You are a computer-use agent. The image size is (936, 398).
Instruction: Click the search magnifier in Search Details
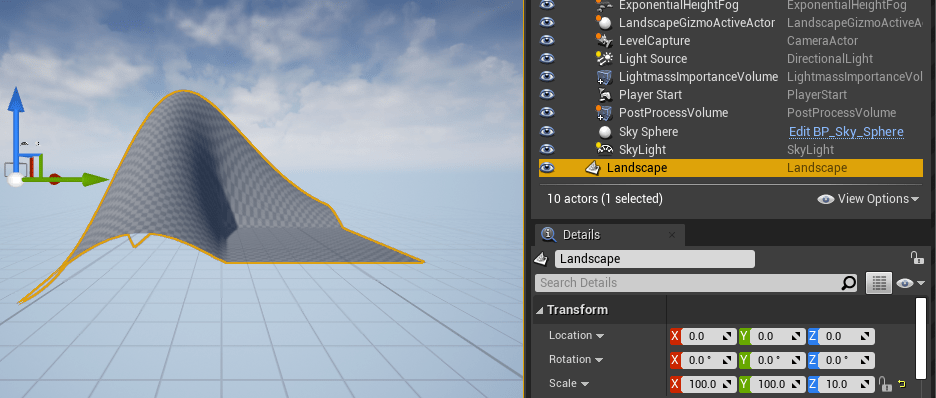click(x=848, y=283)
